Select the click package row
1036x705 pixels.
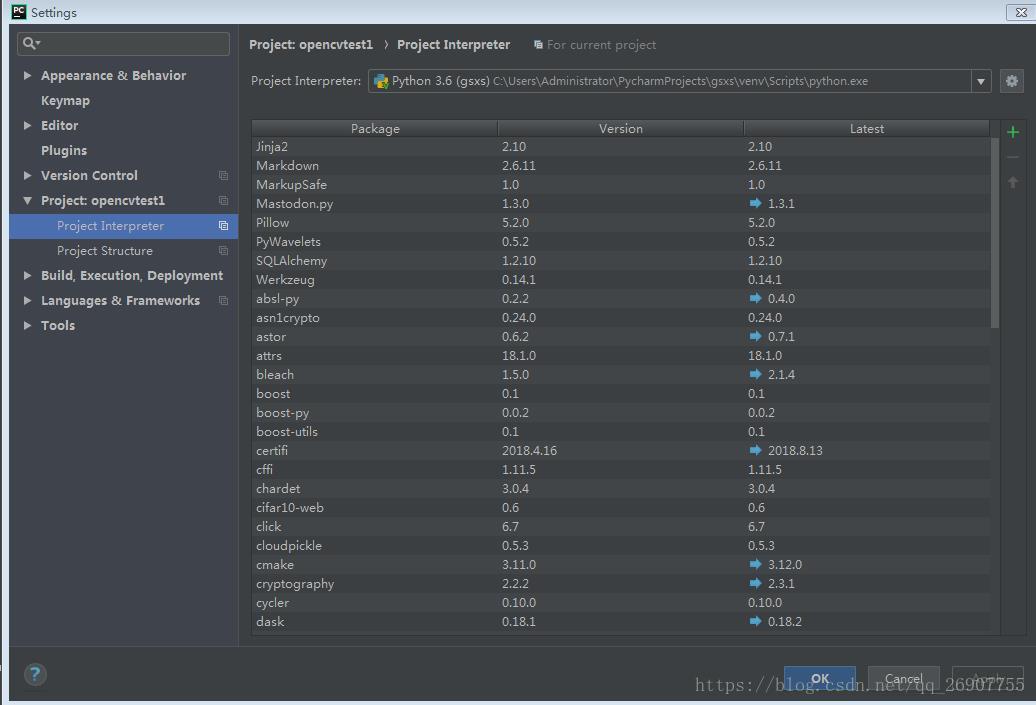[620, 527]
